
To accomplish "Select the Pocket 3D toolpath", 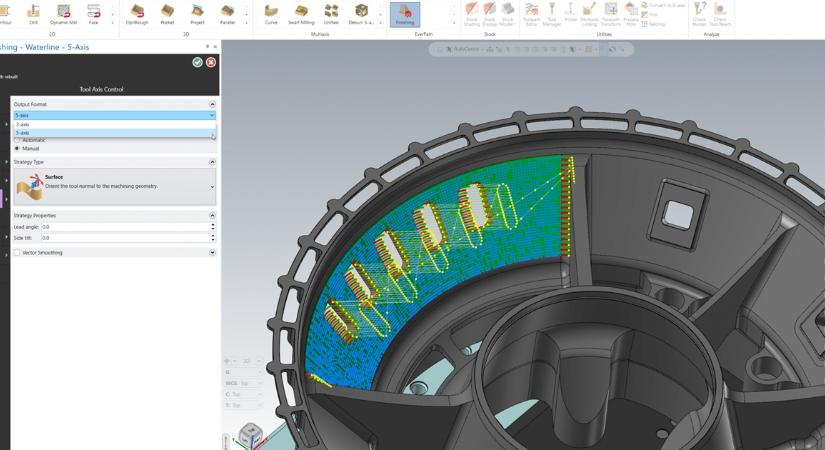I will coord(167,14).
